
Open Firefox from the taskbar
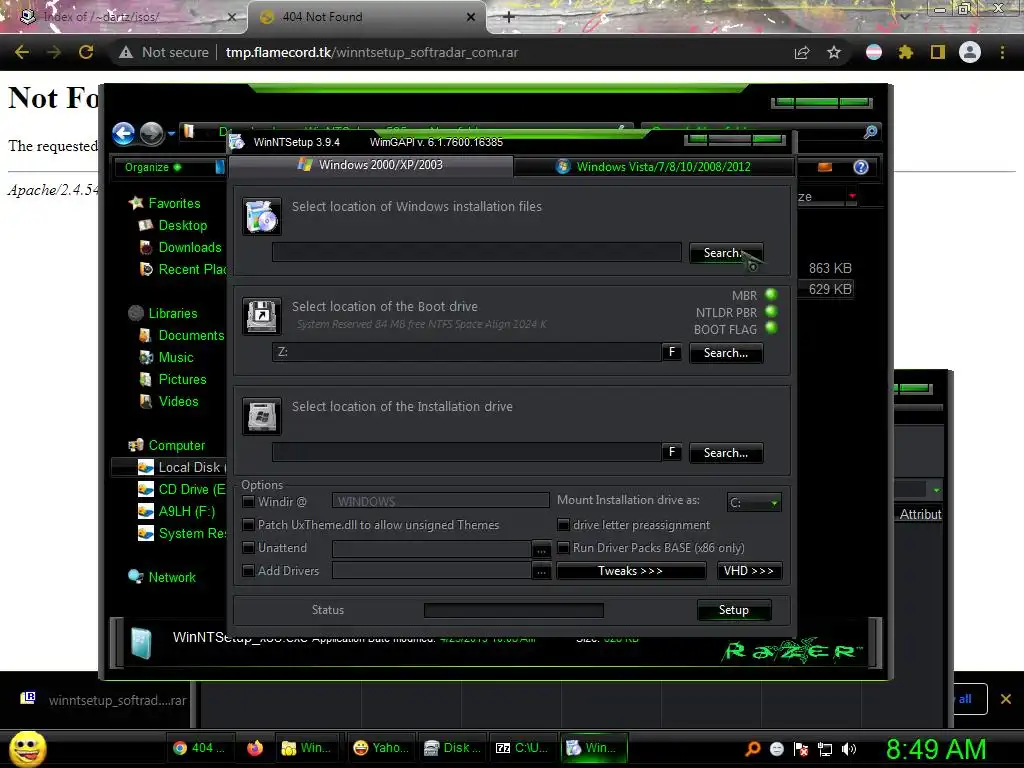tap(255, 748)
